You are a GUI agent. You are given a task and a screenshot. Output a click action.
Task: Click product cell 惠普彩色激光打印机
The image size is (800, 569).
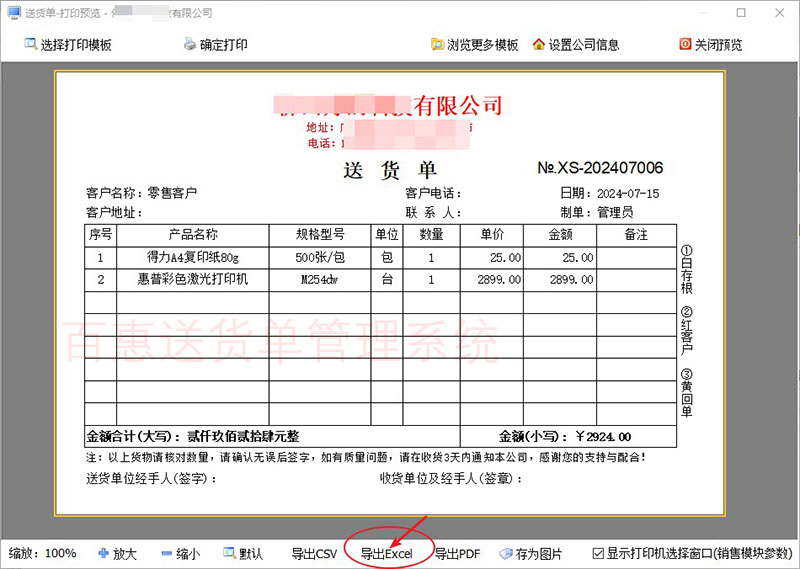tap(193, 279)
